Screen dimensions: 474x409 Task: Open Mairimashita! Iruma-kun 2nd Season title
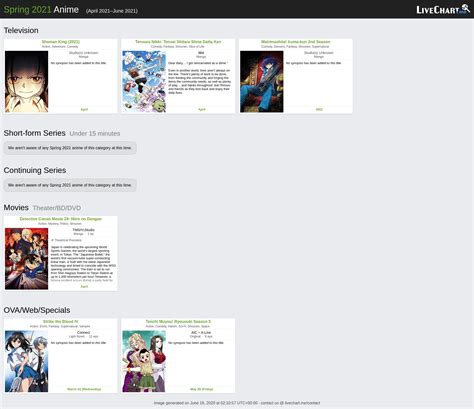pyautogui.click(x=296, y=42)
